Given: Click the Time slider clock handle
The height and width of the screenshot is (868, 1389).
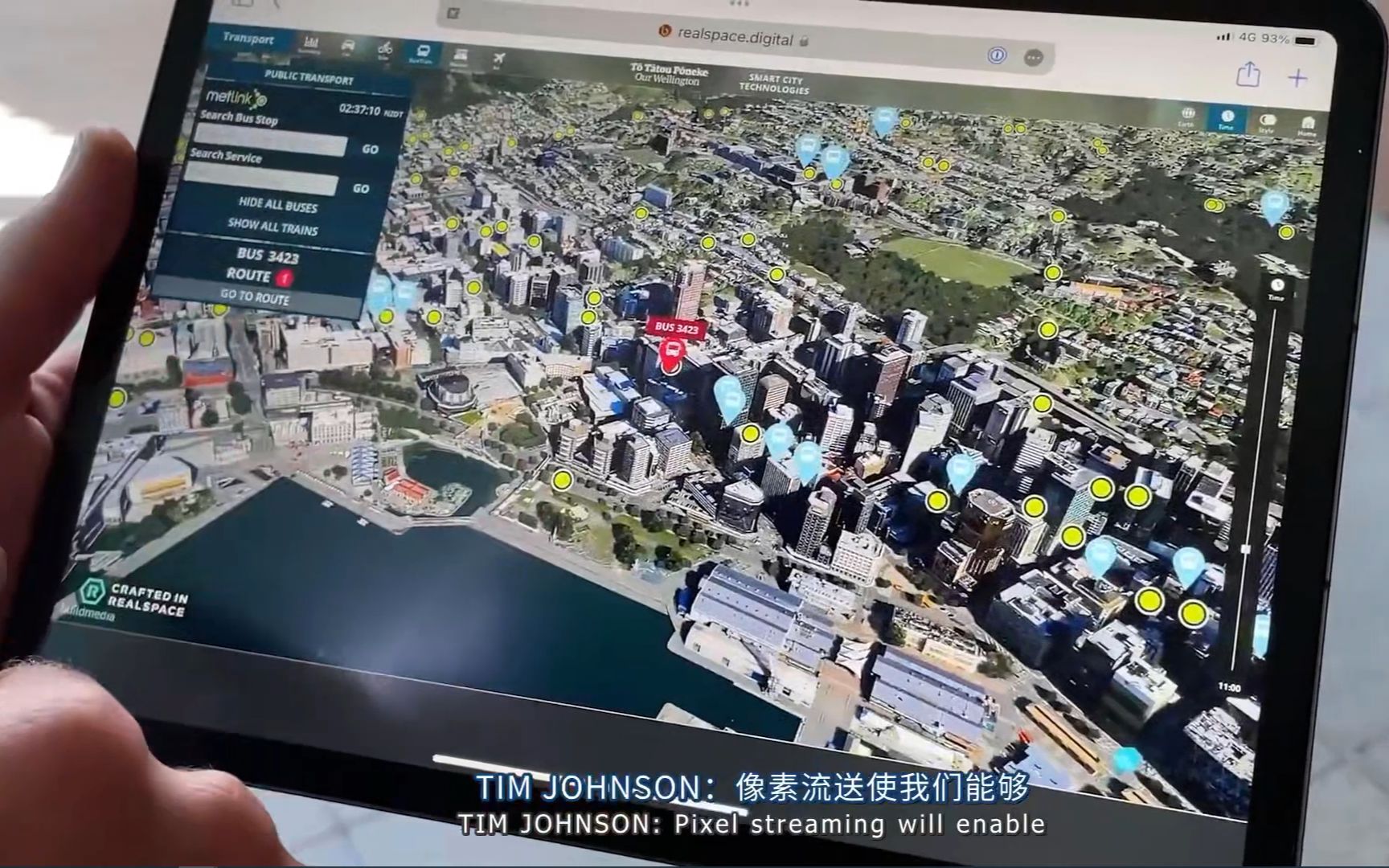Looking at the screenshot, I should click(x=1277, y=285).
